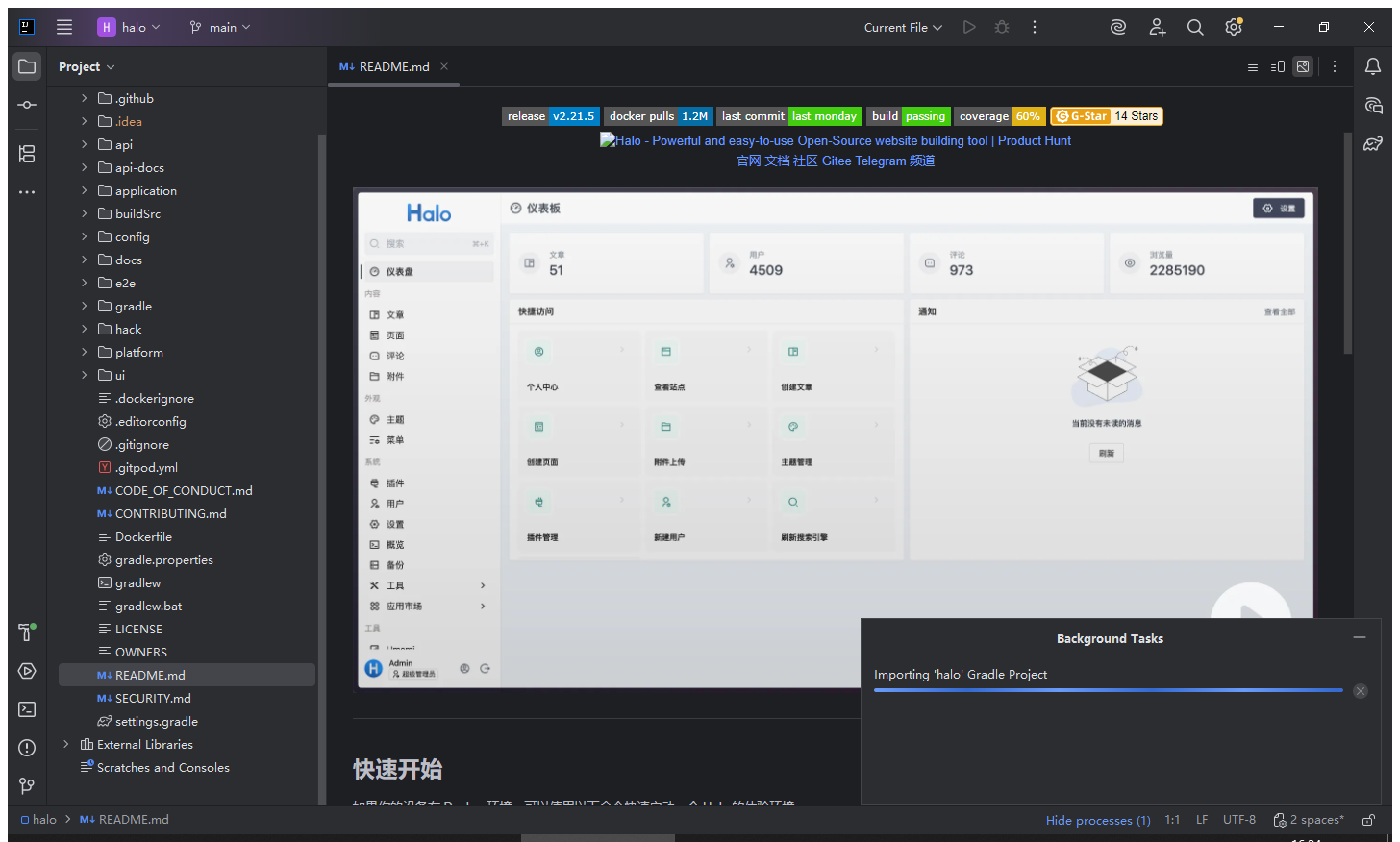Expand the api-docs folder

tap(85, 167)
